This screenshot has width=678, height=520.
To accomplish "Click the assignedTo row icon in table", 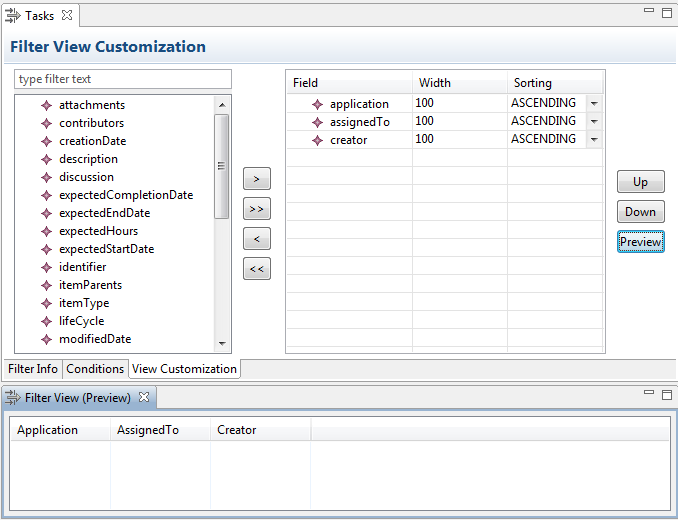I will coord(317,122).
